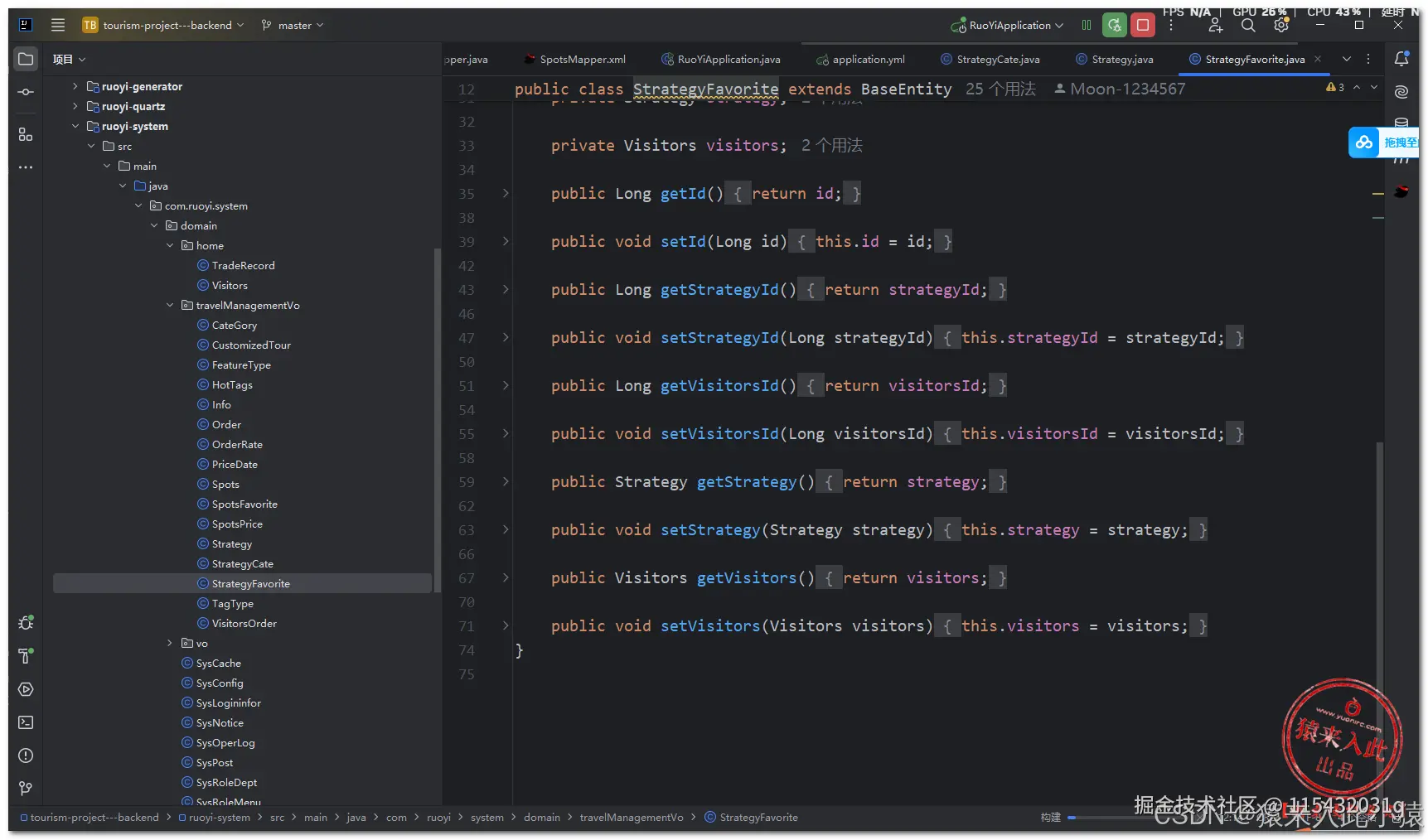Jump to the previous highlighted problem arrow
This screenshot has width=1428, height=840.
point(1357,87)
